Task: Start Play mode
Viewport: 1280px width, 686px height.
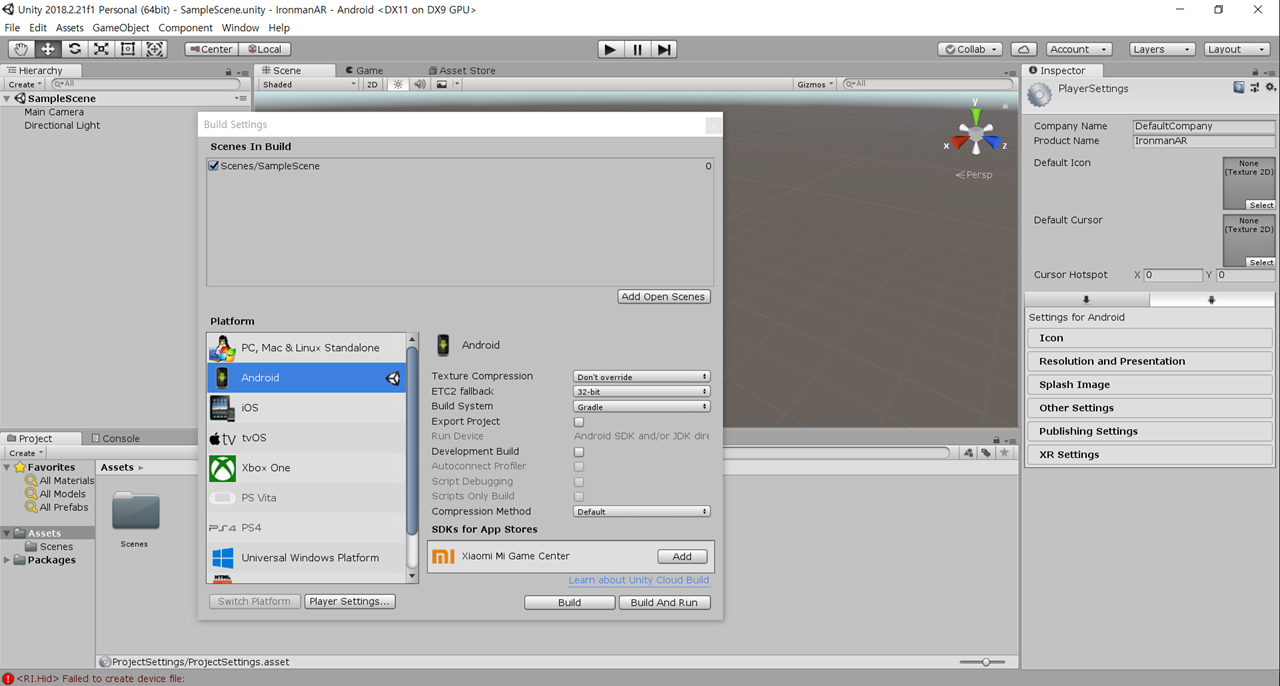Action: tap(610, 49)
